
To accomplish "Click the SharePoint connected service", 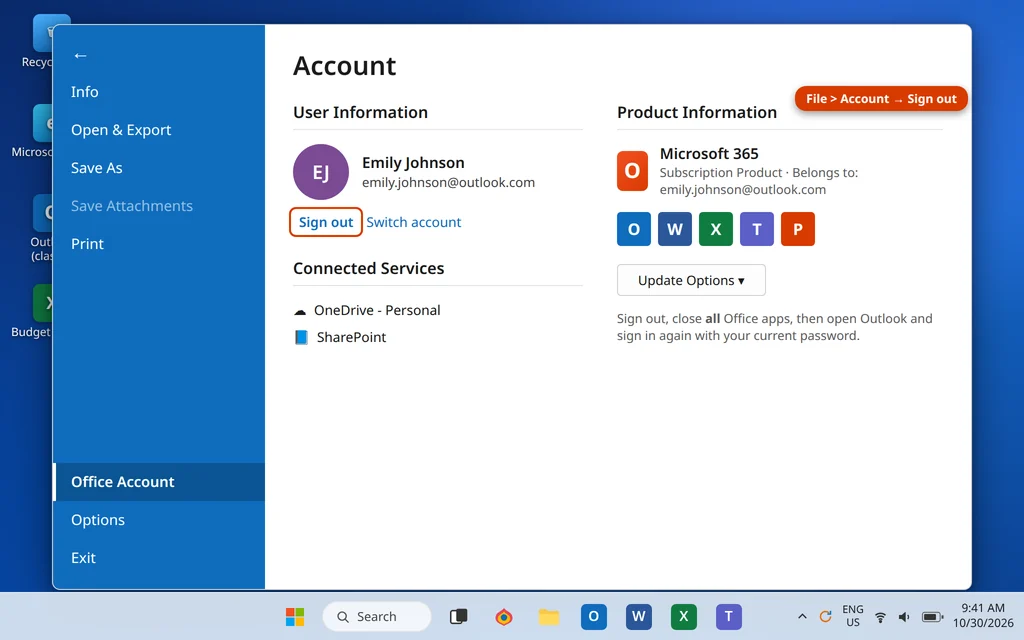I will click(351, 338).
